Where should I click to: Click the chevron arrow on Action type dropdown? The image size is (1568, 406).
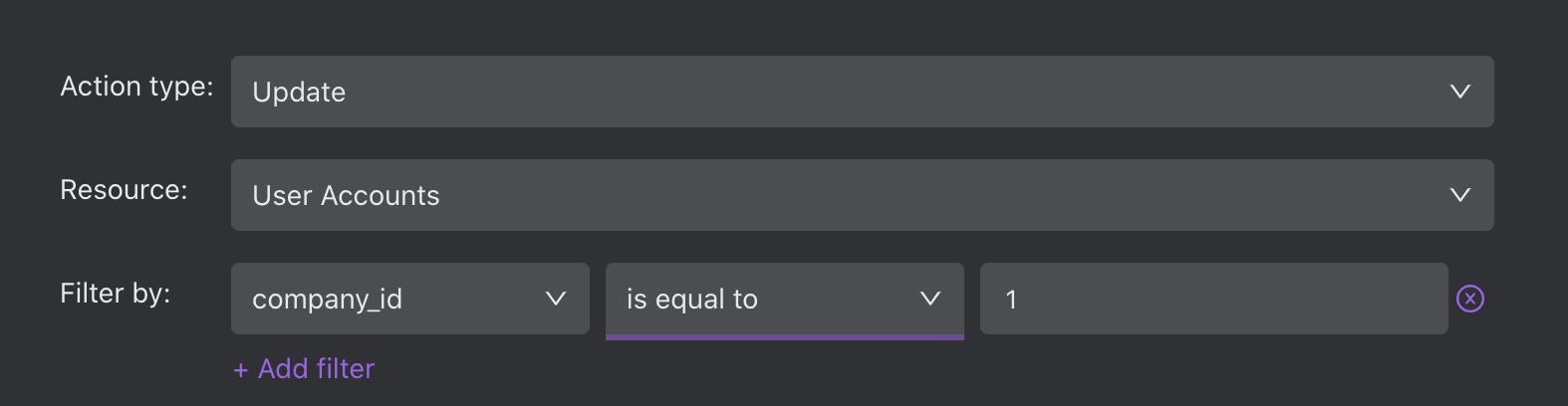tap(1460, 92)
